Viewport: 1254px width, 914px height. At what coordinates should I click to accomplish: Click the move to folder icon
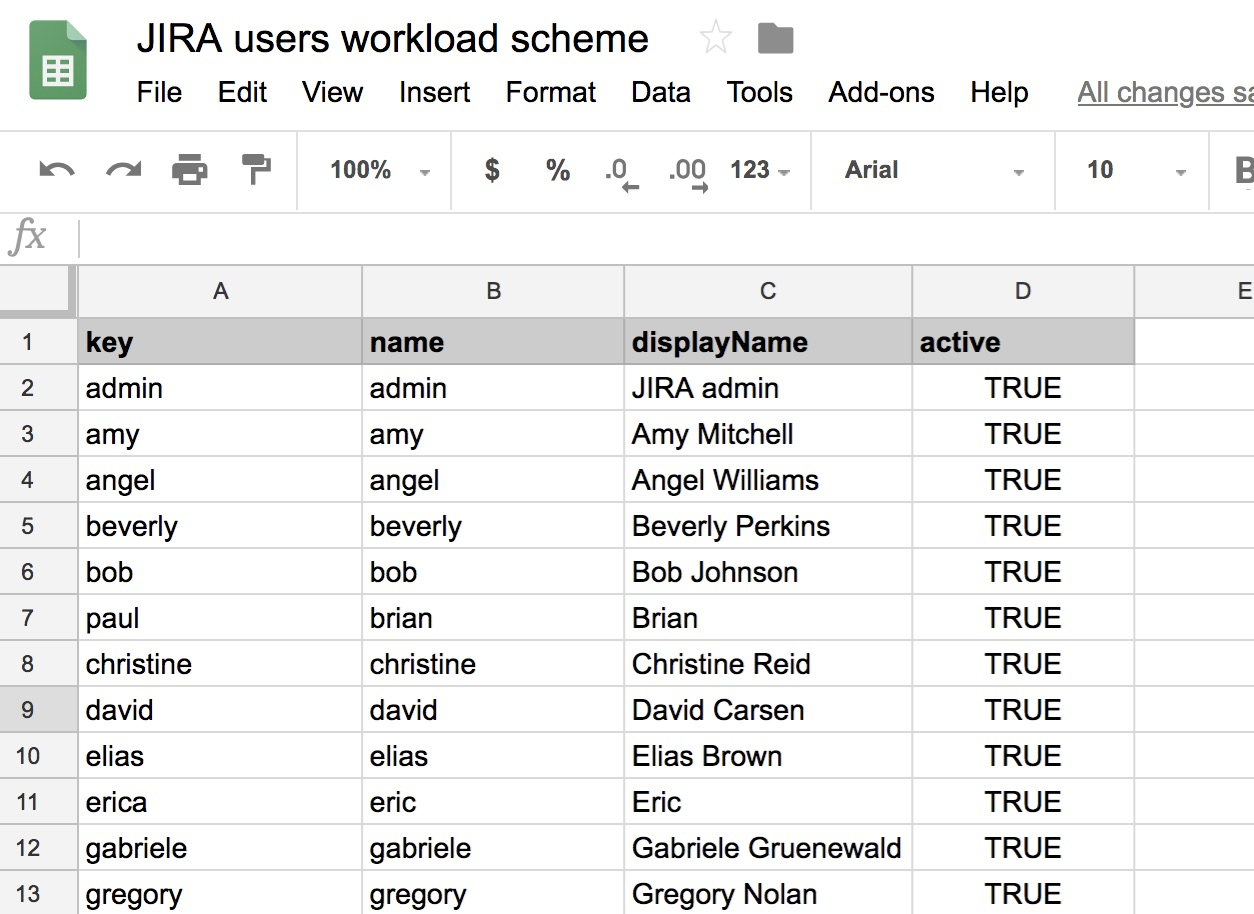(x=775, y=39)
